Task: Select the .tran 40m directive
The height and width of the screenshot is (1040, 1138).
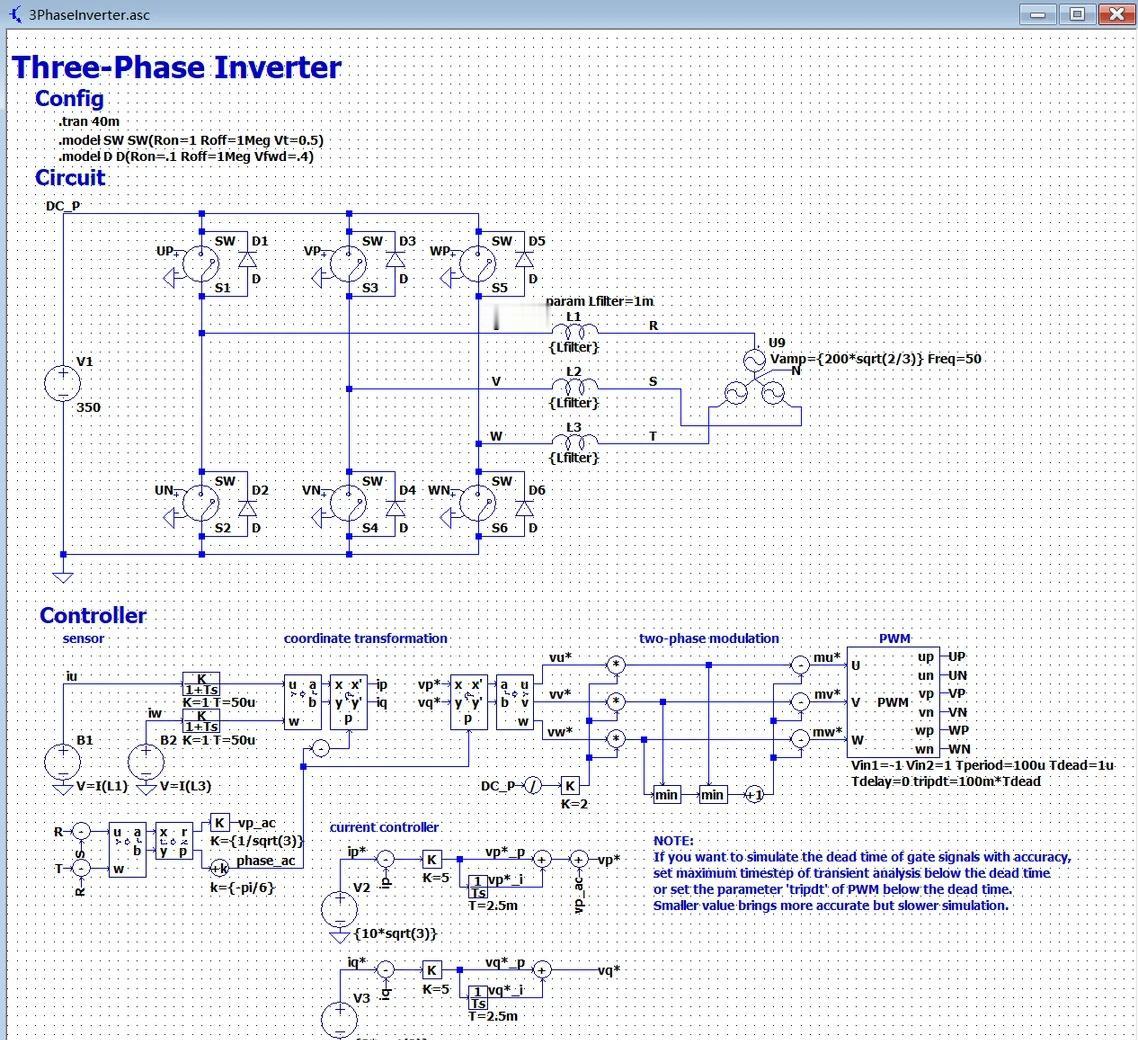Action: pyautogui.click(x=89, y=121)
